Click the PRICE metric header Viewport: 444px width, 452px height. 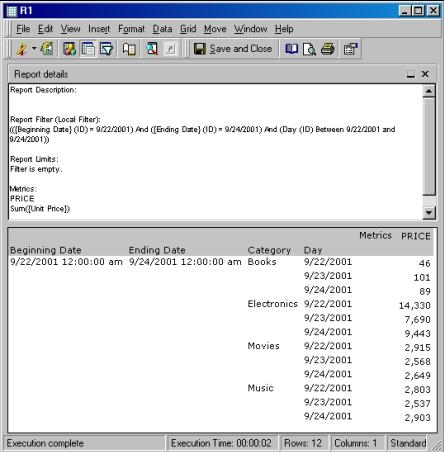[x=416, y=236]
